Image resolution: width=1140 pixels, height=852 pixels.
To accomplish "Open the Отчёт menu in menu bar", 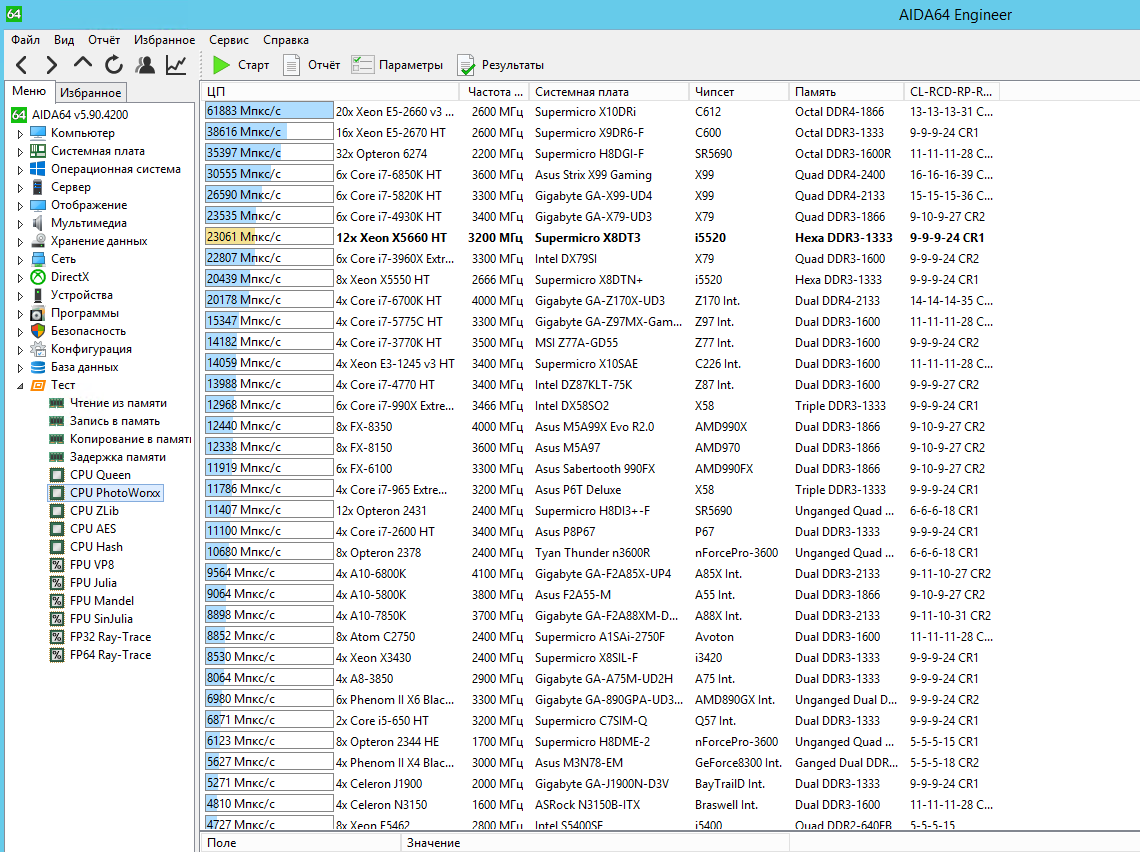I will [104, 40].
